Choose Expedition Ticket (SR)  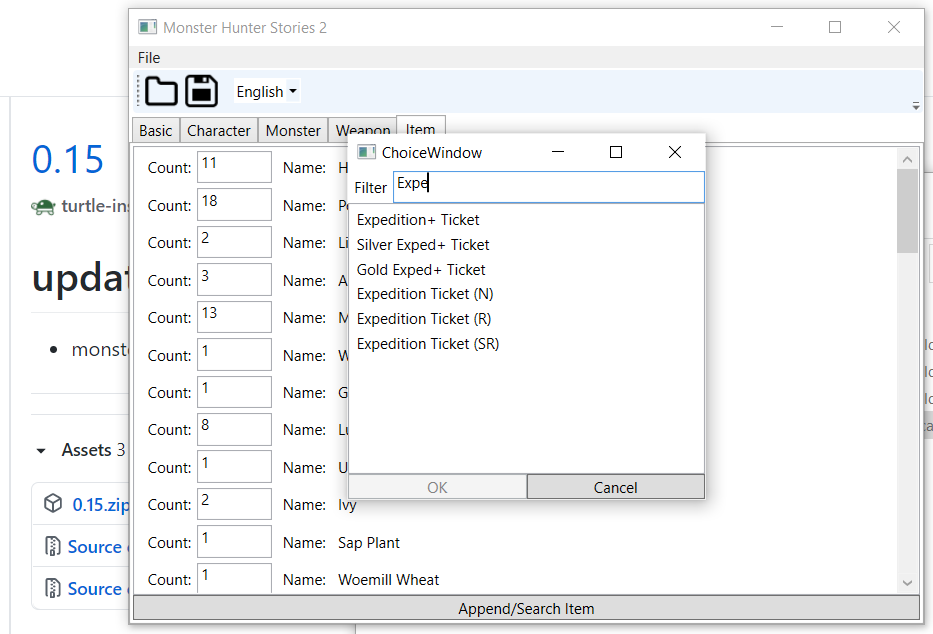[428, 344]
